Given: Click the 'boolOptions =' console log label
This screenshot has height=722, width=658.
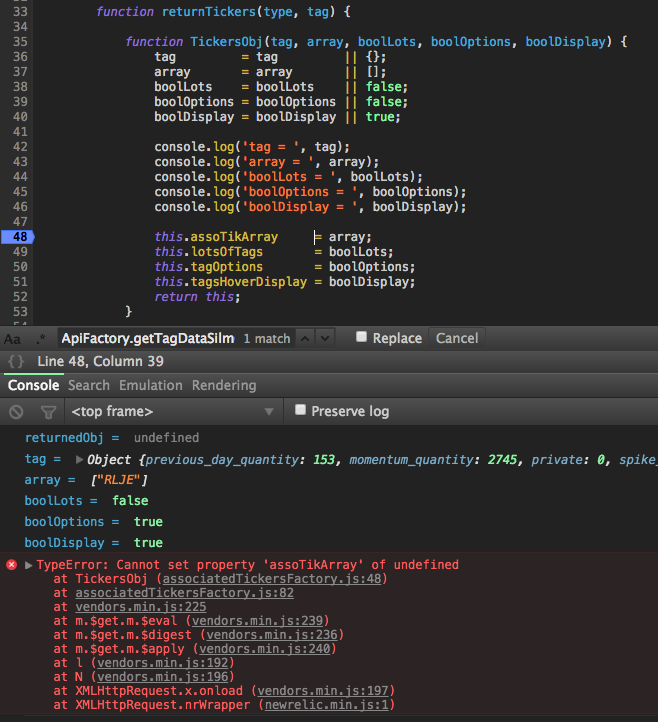Looking at the screenshot, I should click(x=72, y=522).
